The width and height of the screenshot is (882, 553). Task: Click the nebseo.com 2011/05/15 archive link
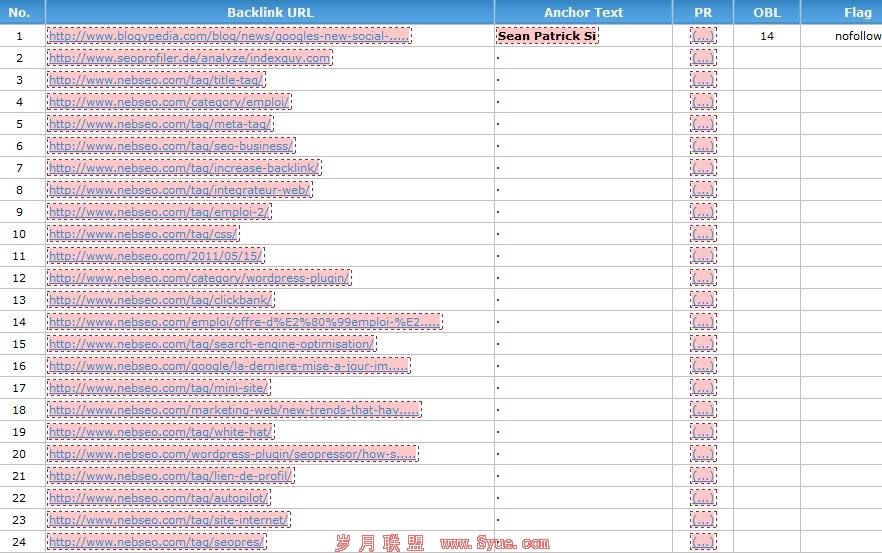(155, 256)
